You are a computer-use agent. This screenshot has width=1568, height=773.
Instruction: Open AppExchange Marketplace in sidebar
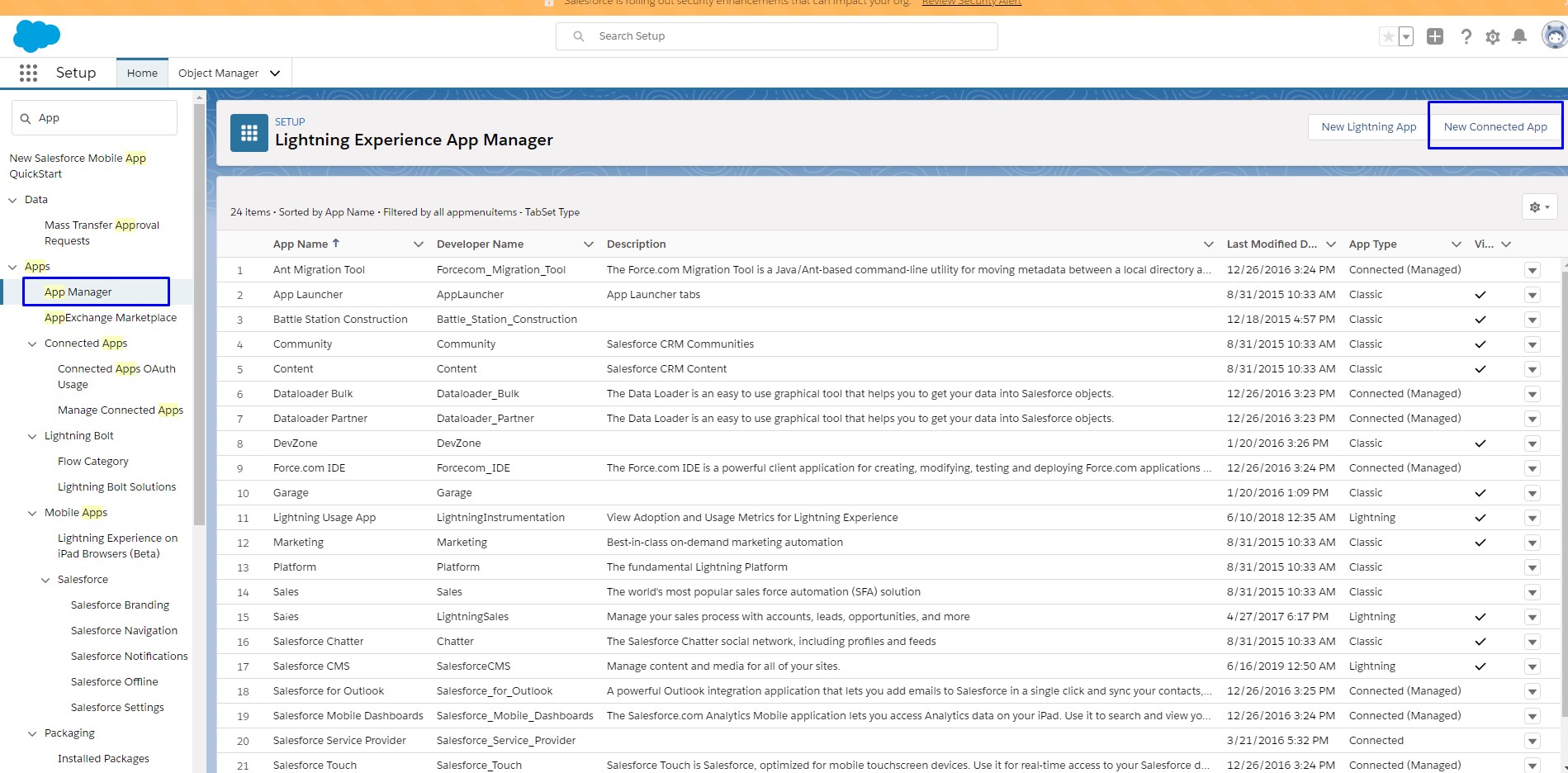(111, 318)
